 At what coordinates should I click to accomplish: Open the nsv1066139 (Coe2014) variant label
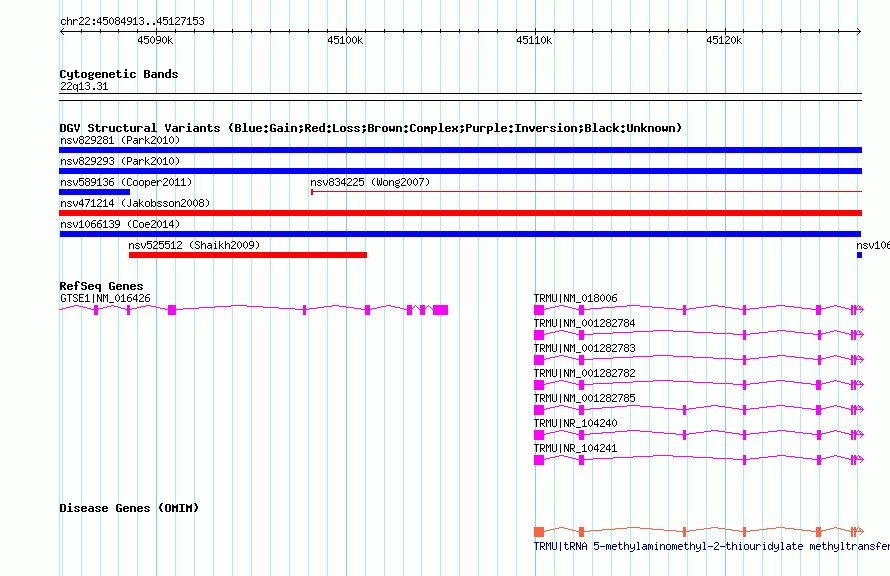pos(120,224)
